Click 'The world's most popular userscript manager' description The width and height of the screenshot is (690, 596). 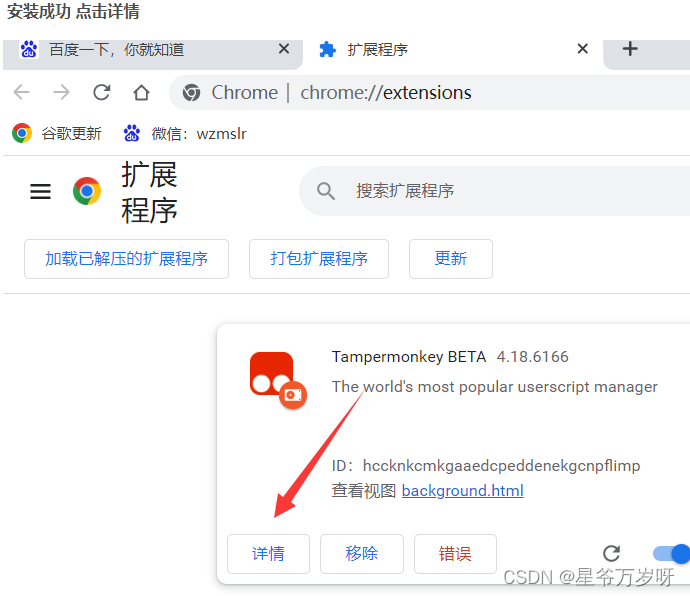click(495, 386)
